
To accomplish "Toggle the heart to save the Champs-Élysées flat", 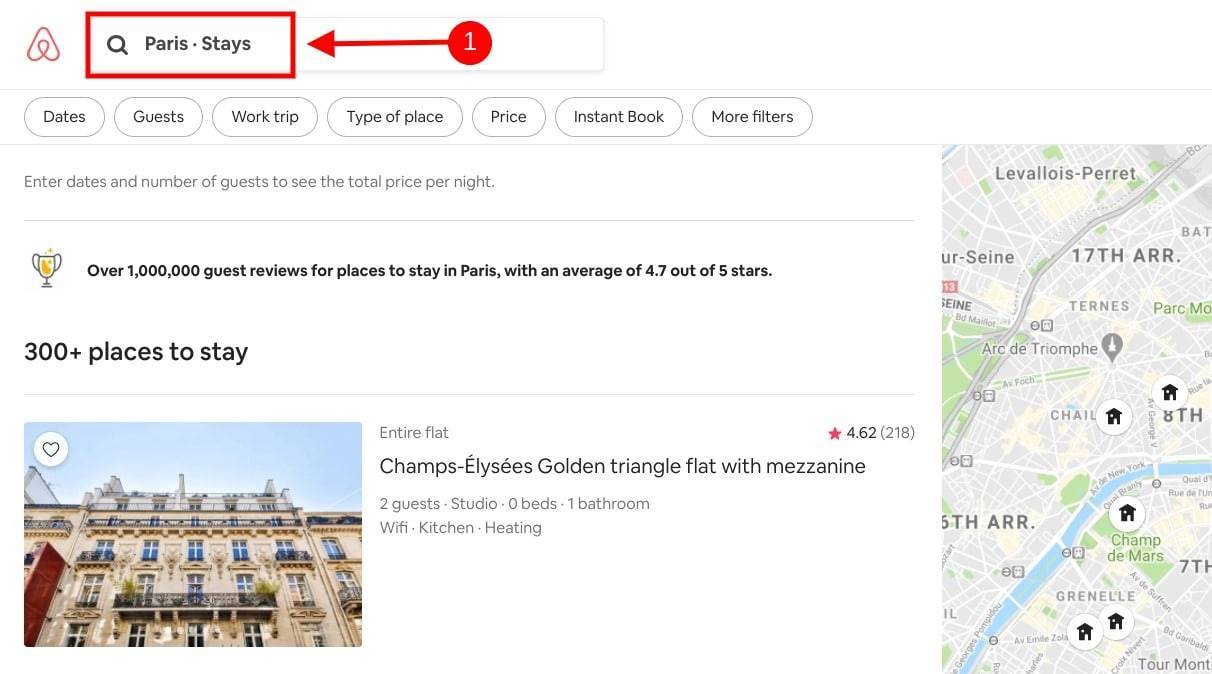I will pos(51,449).
